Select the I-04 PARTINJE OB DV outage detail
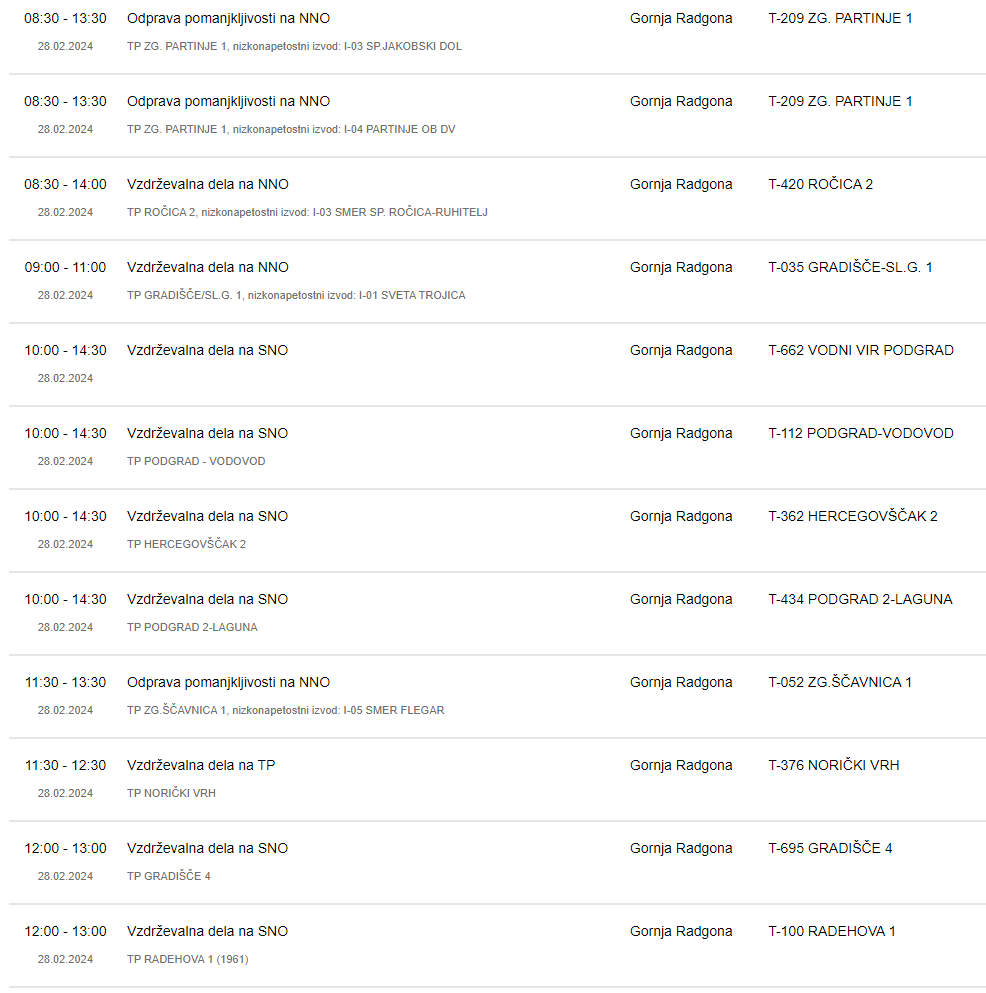The width and height of the screenshot is (986, 993). (291, 129)
